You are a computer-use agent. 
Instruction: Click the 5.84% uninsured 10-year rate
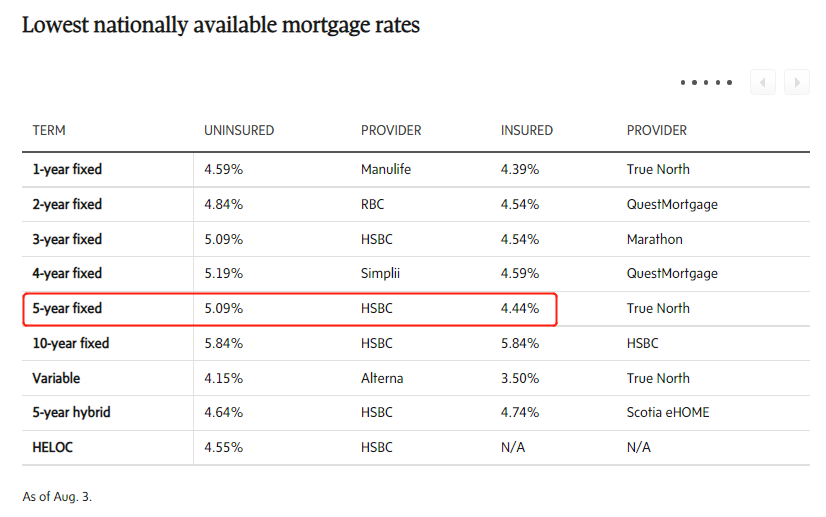tap(223, 343)
